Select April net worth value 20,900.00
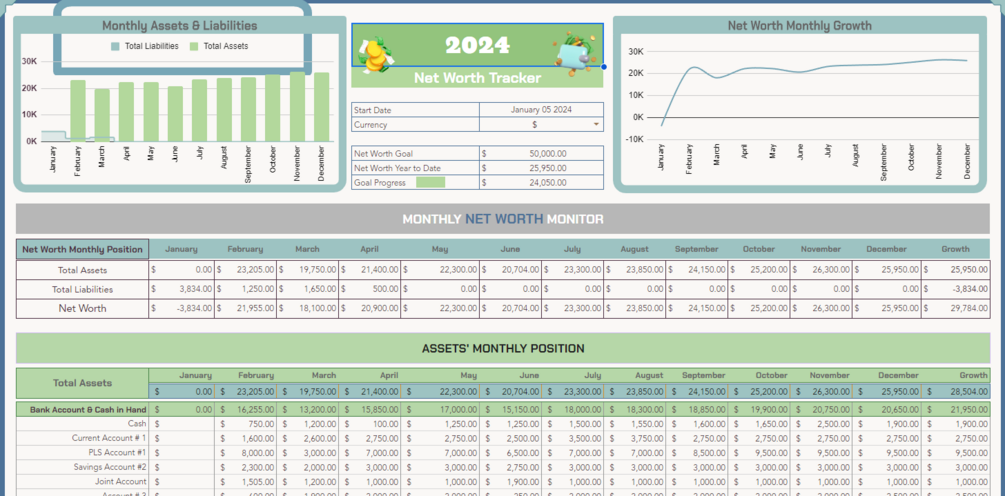 [x=370, y=308]
